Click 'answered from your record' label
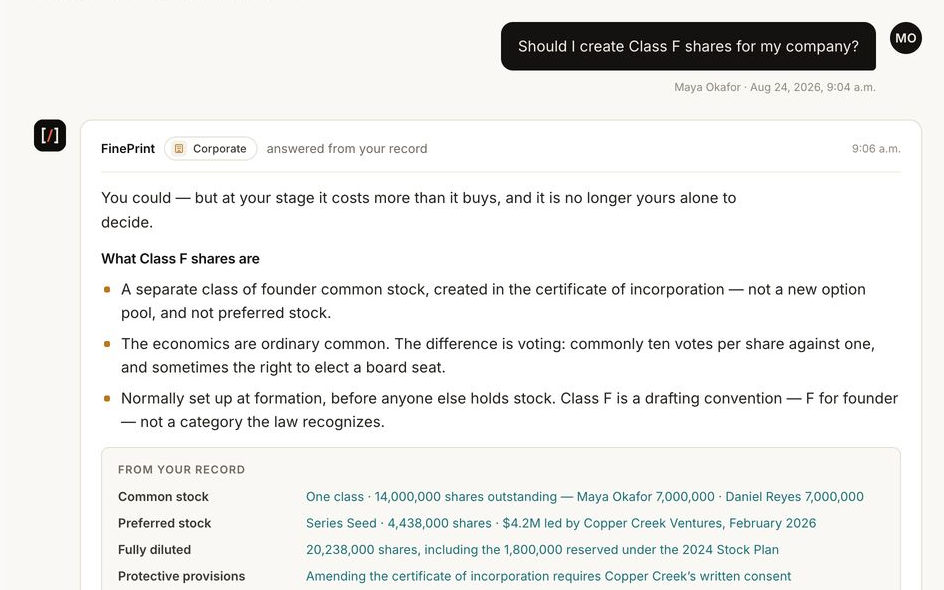Viewport: 944px width, 590px height. click(x=347, y=149)
